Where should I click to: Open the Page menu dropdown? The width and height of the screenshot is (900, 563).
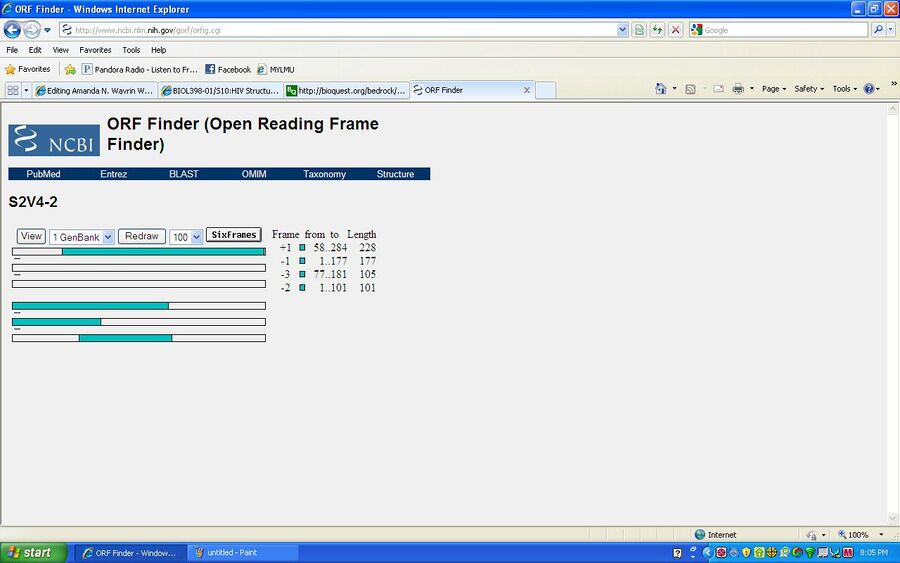click(773, 89)
